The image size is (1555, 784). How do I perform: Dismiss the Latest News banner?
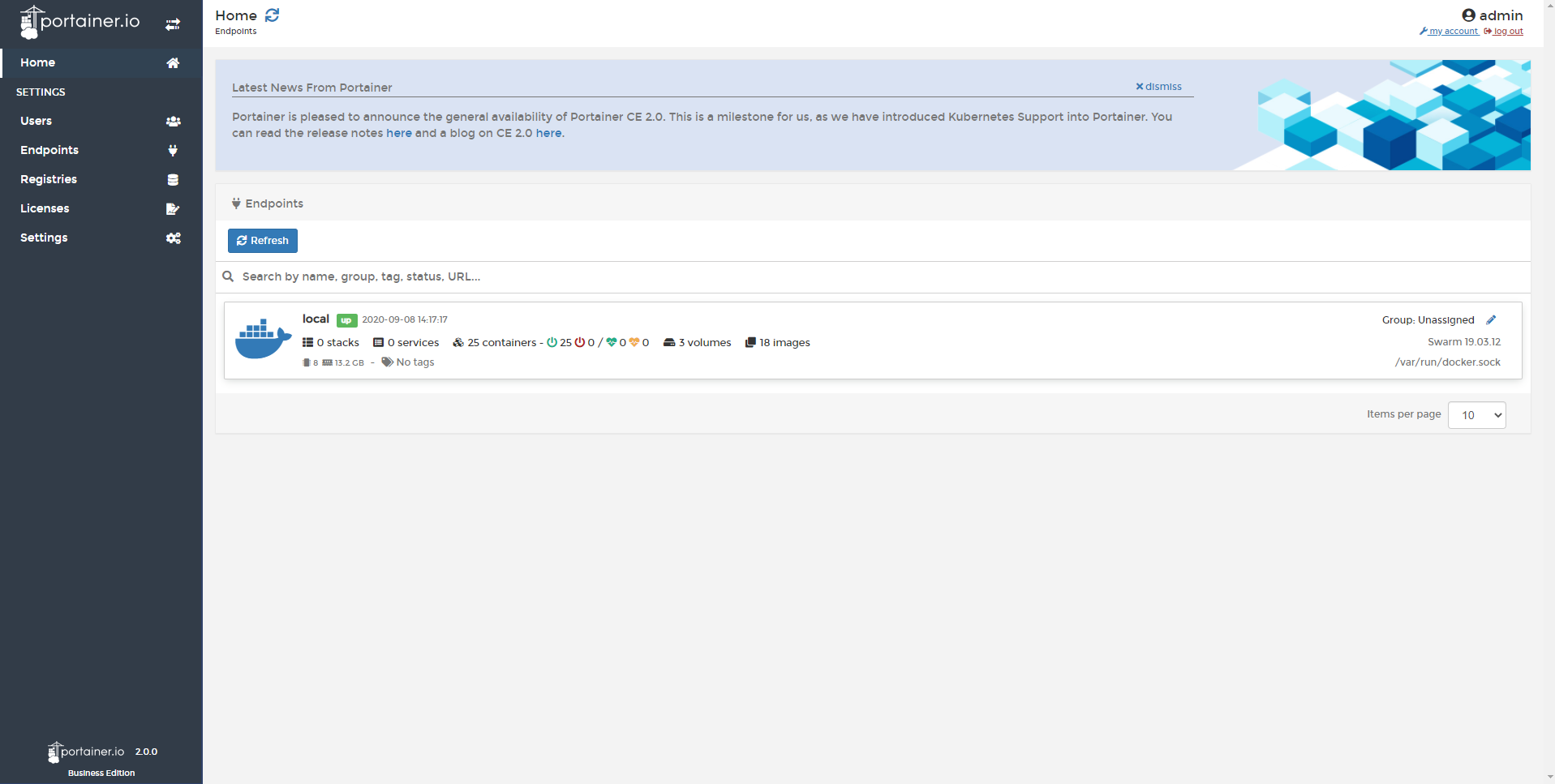point(1158,87)
